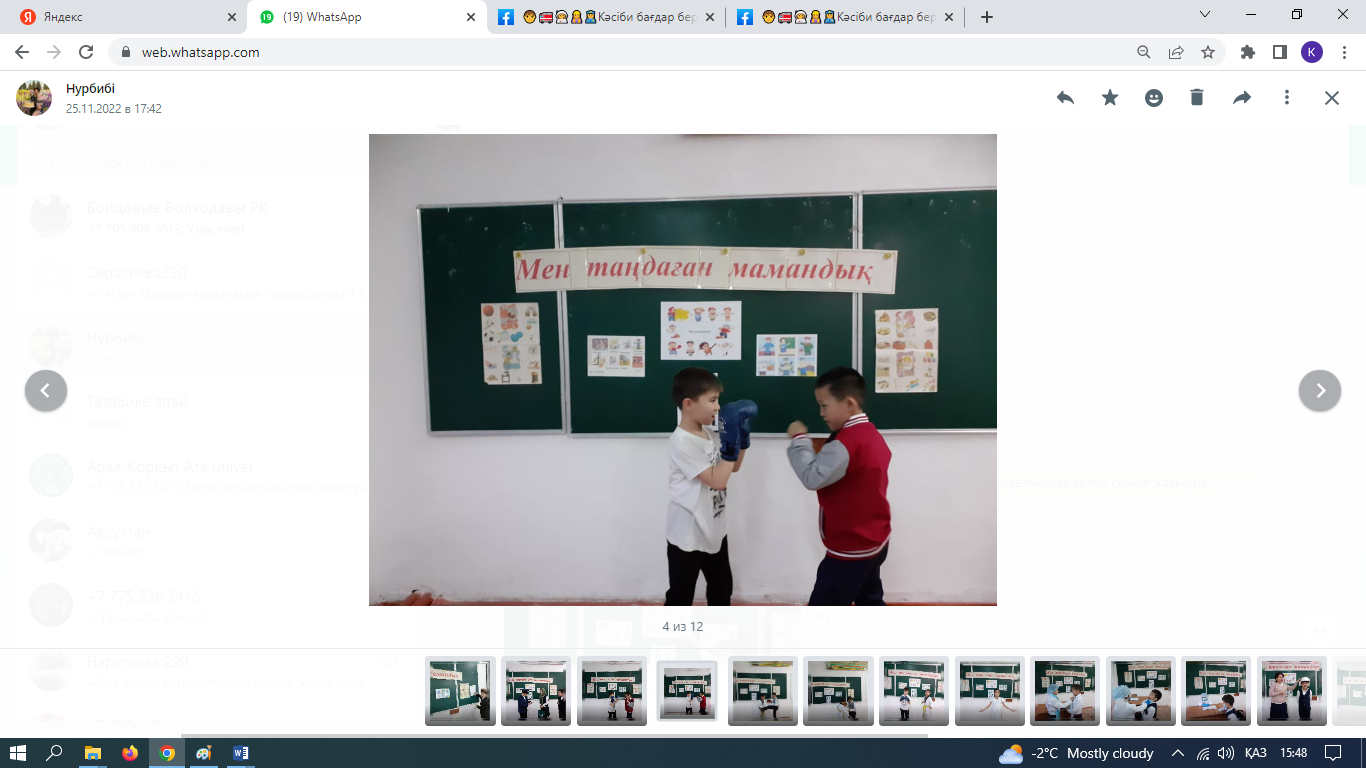This screenshot has height=768, width=1366.
Task: Open the emoji reaction picker
Action: [x=1154, y=98]
